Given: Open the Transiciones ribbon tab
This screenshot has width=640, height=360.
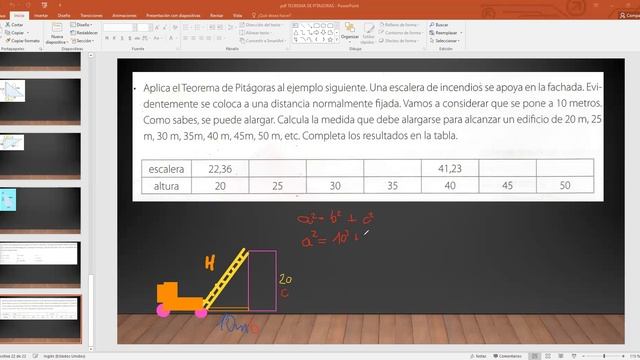Looking at the screenshot, I should 92,16.
